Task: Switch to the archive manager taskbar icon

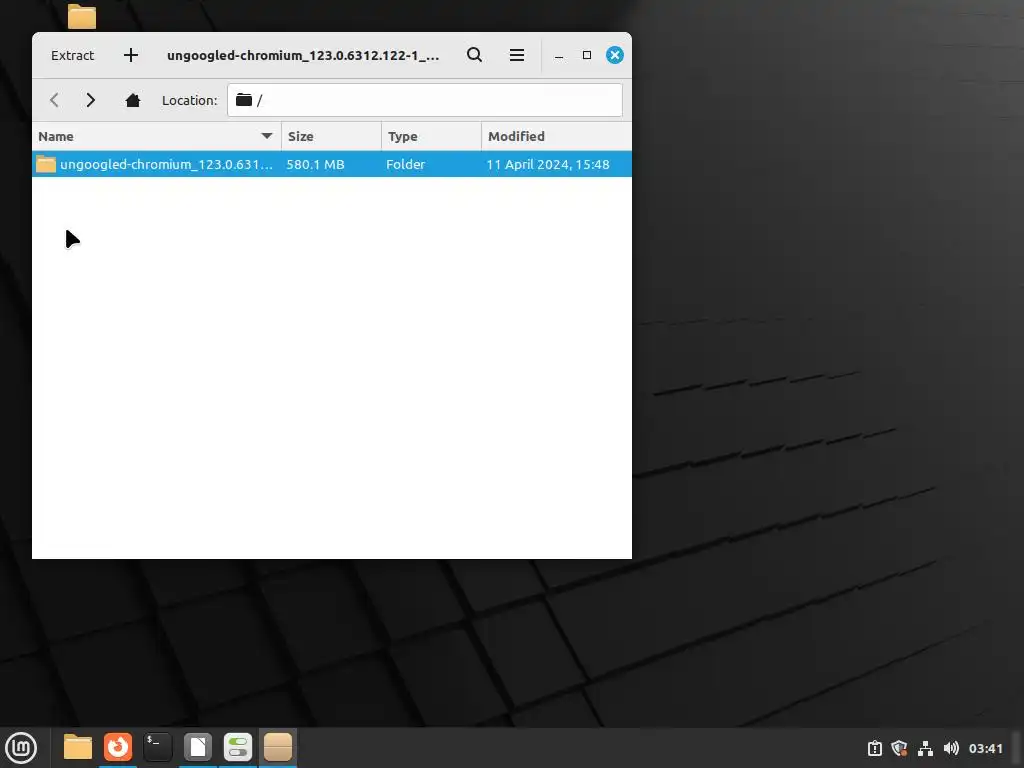Action: pos(278,747)
